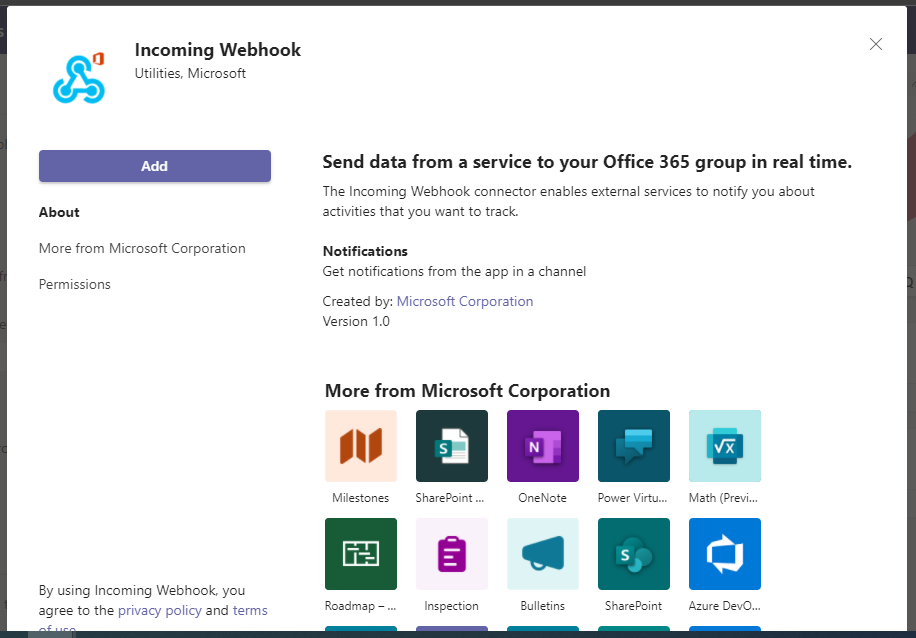
Task: Click the Math (Previ... label
Action: coord(725,498)
